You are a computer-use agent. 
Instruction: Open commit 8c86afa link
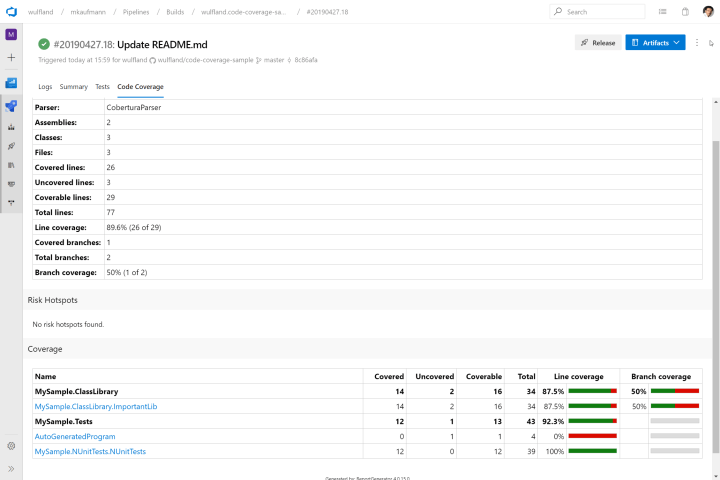tap(306, 60)
